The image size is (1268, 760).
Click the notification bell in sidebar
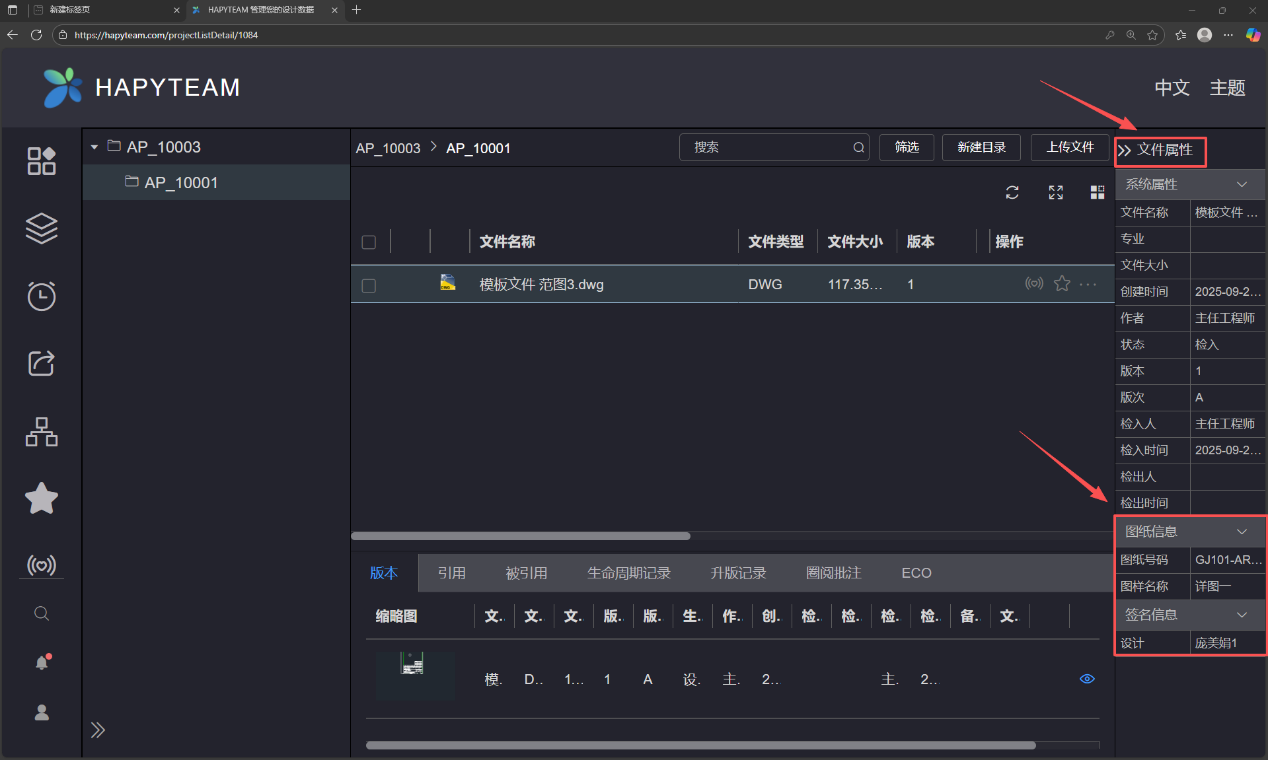tap(42, 662)
